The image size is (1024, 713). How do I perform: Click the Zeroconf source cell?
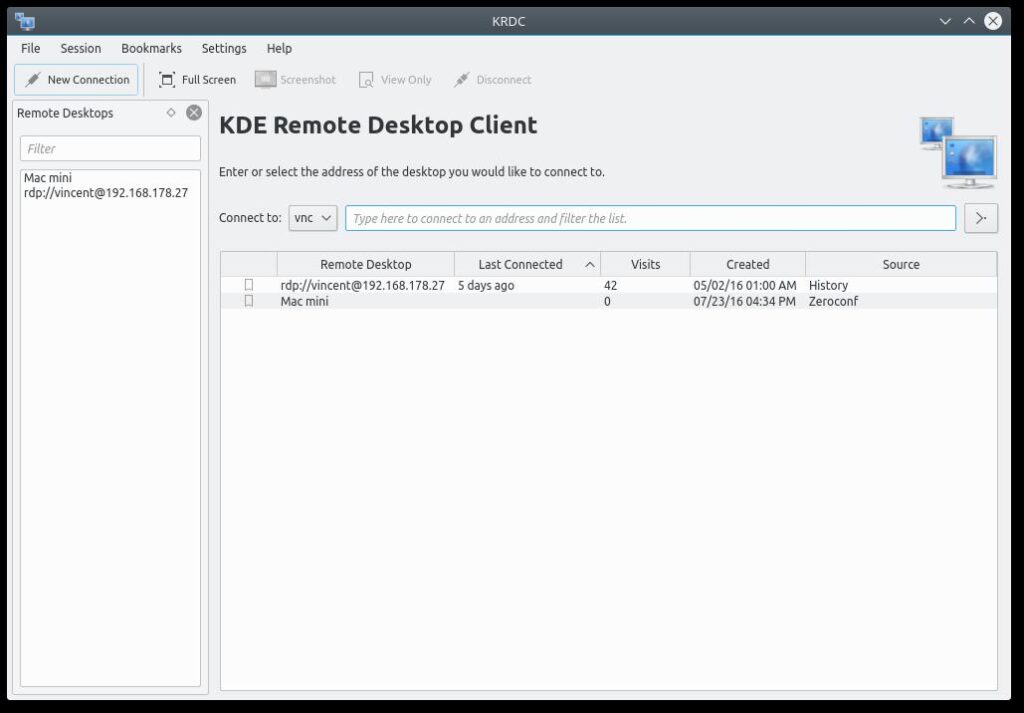pos(833,301)
